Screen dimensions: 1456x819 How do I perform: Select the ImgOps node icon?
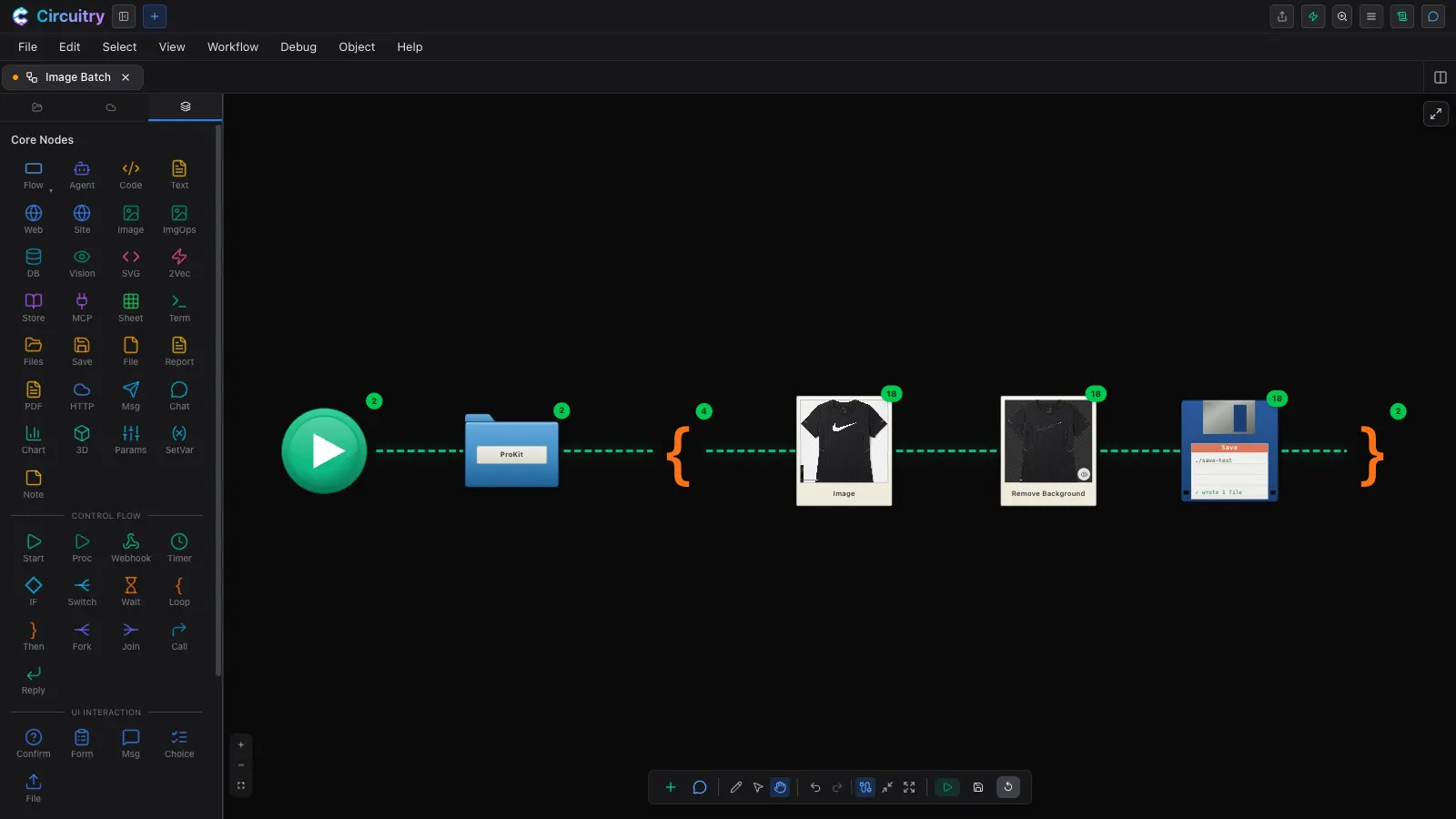[179, 219]
